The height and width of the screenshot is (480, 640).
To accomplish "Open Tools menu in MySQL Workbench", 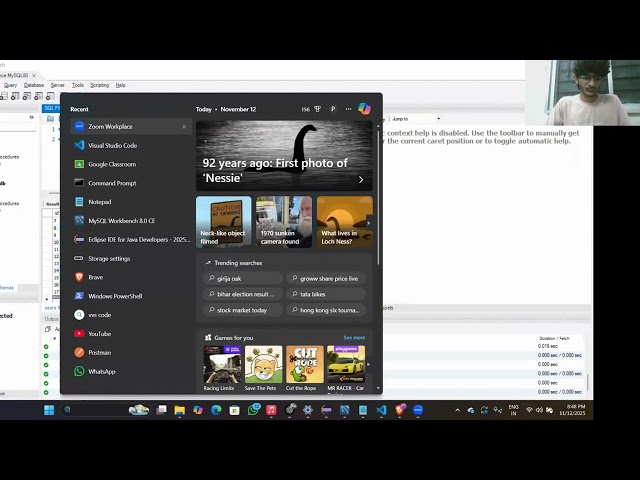I will [x=78, y=85].
